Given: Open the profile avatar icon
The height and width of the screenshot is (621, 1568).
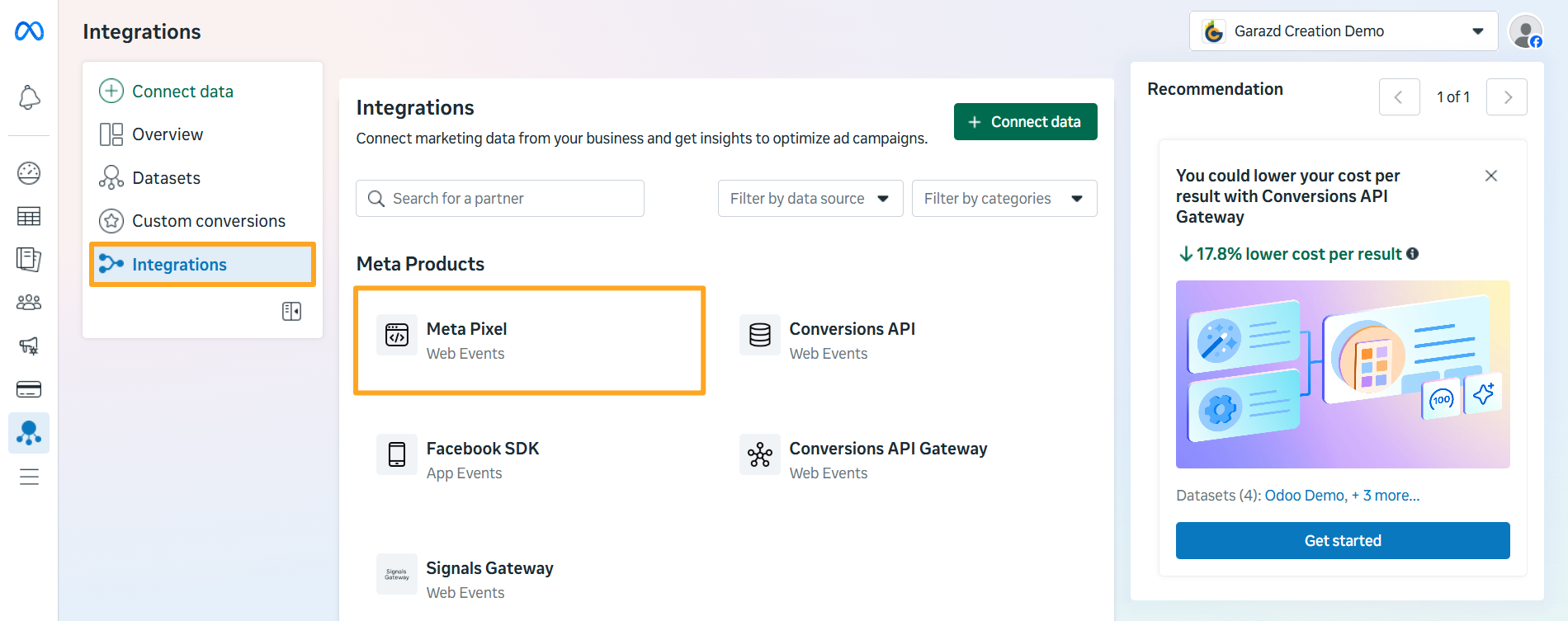Looking at the screenshot, I should 1526,31.
